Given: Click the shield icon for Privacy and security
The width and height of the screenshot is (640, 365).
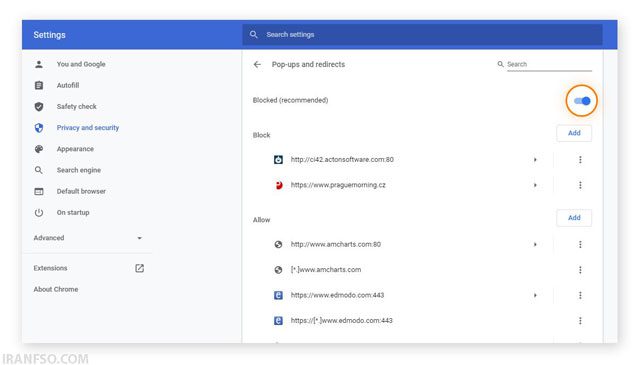Looking at the screenshot, I should pos(39,128).
